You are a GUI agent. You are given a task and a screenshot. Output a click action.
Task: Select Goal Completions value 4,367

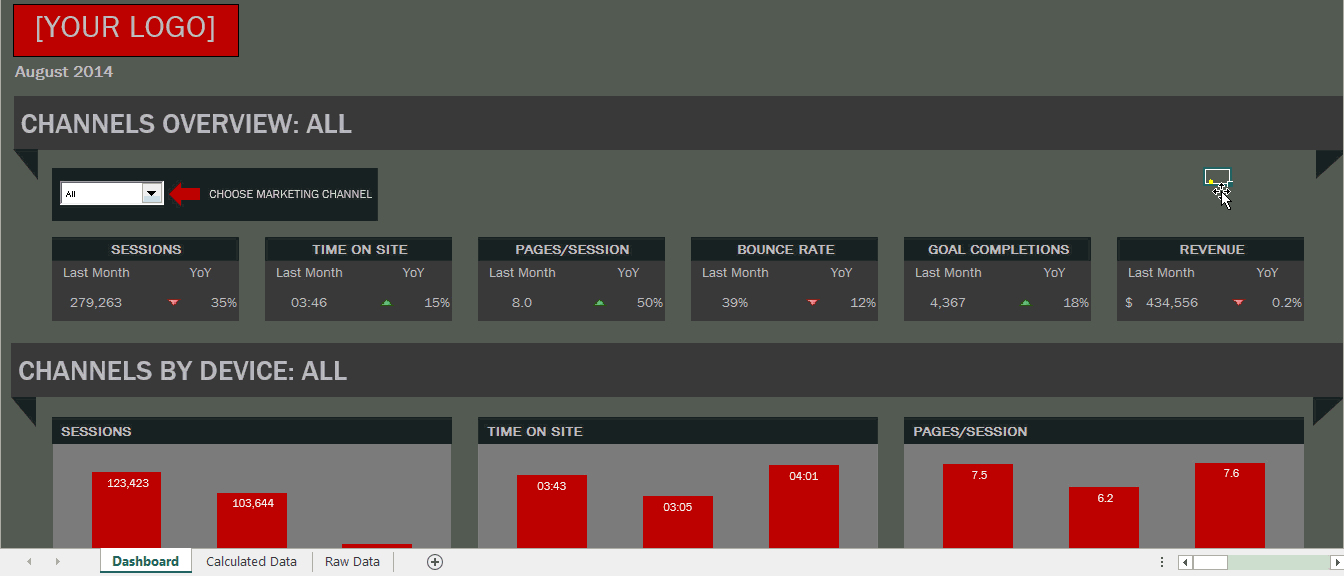point(948,302)
